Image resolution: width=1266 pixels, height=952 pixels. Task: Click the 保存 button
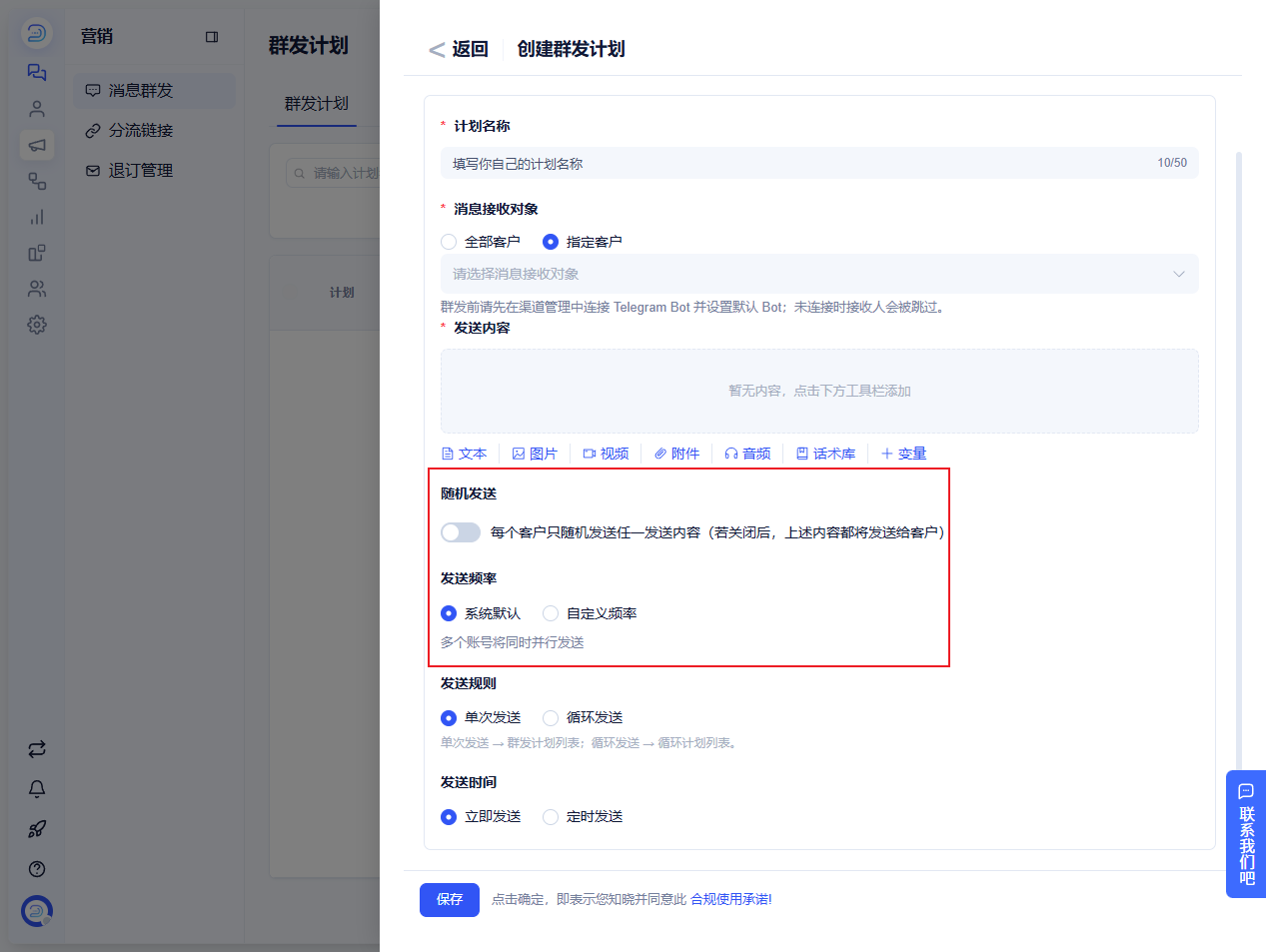point(450,899)
